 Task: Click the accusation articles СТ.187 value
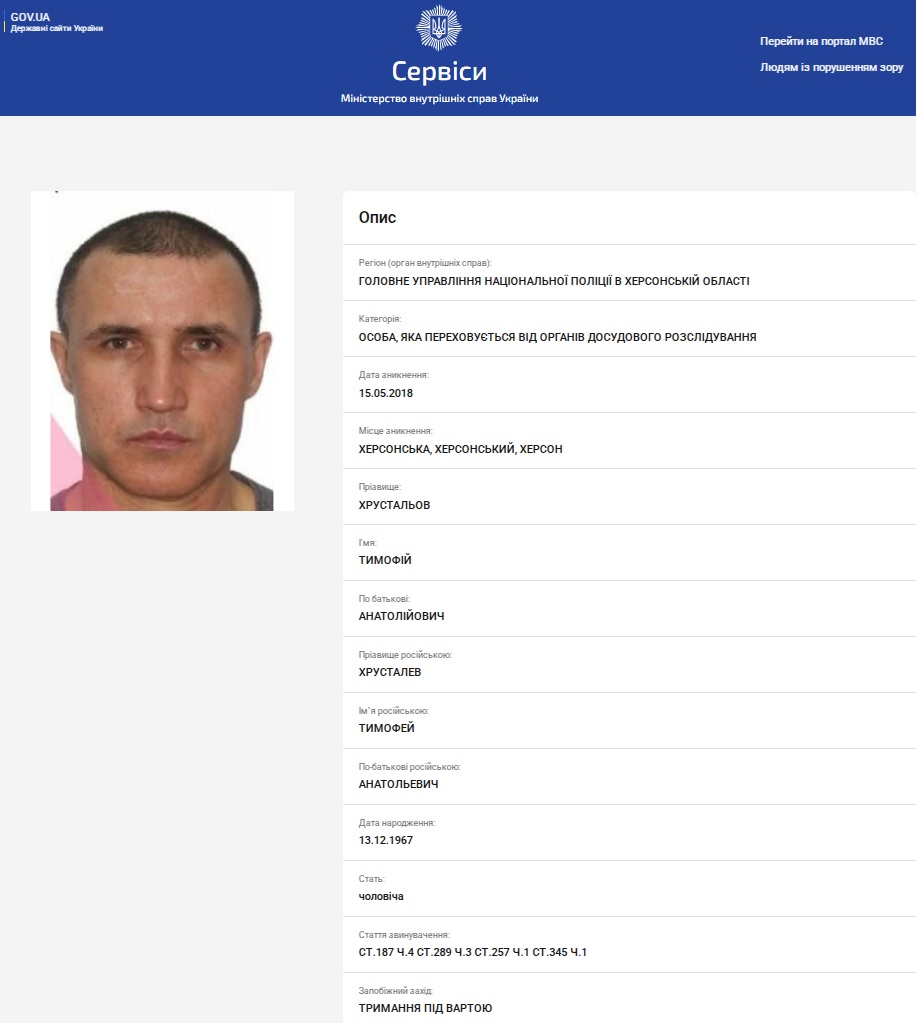[472, 953]
